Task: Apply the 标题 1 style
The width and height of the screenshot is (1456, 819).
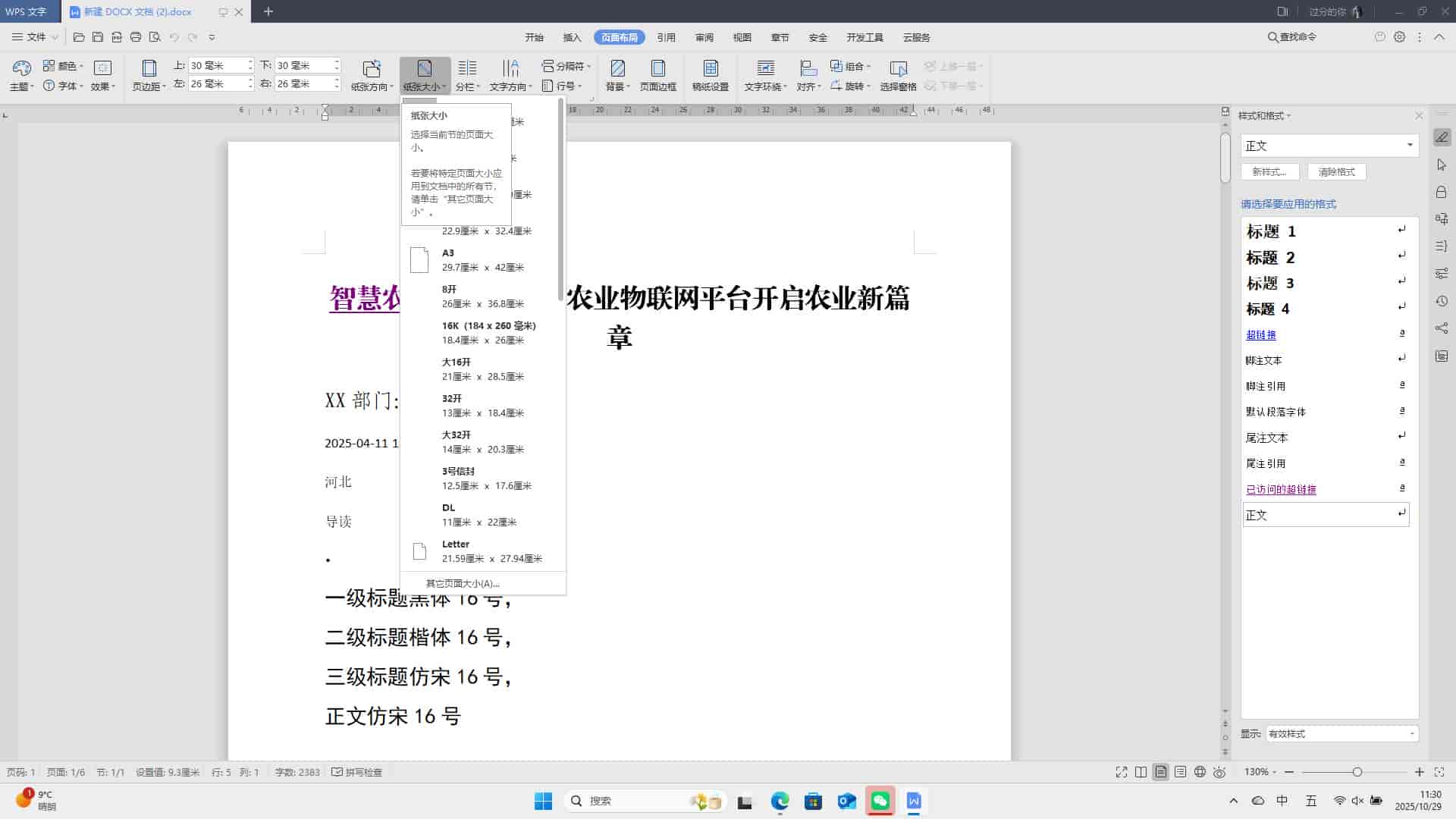Action: coord(1326,231)
